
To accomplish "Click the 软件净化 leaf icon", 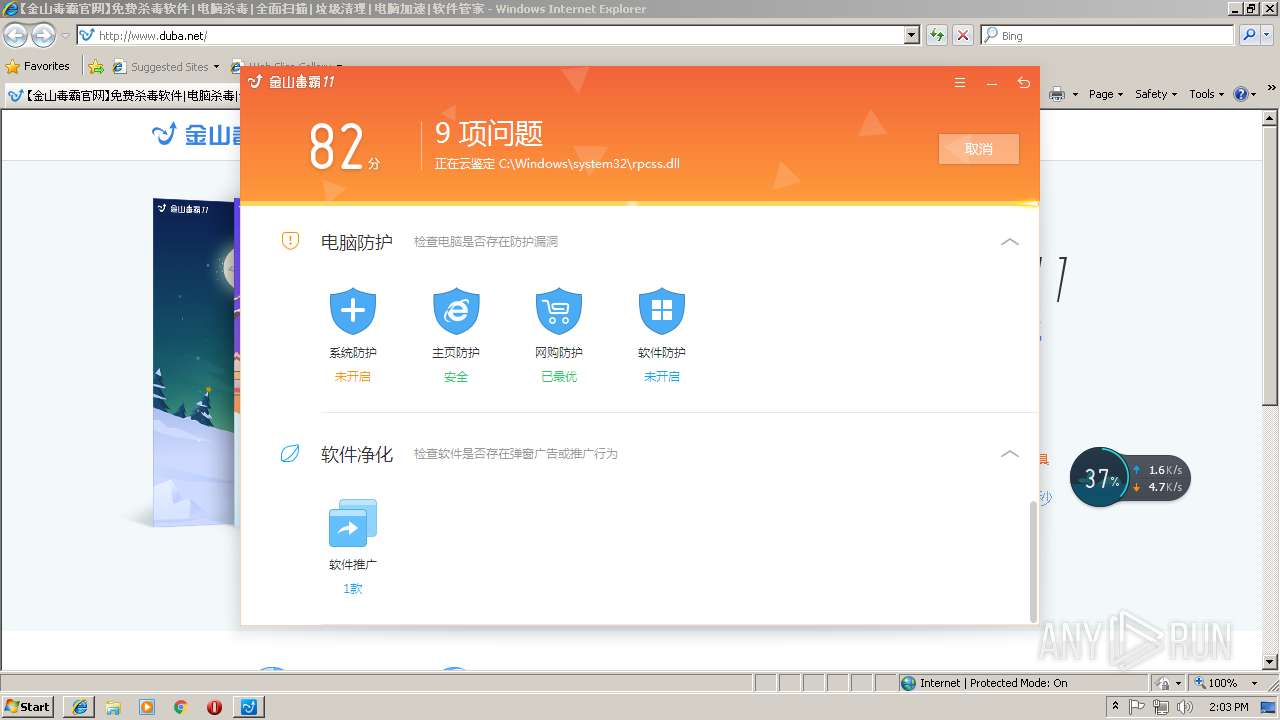I will click(x=290, y=454).
